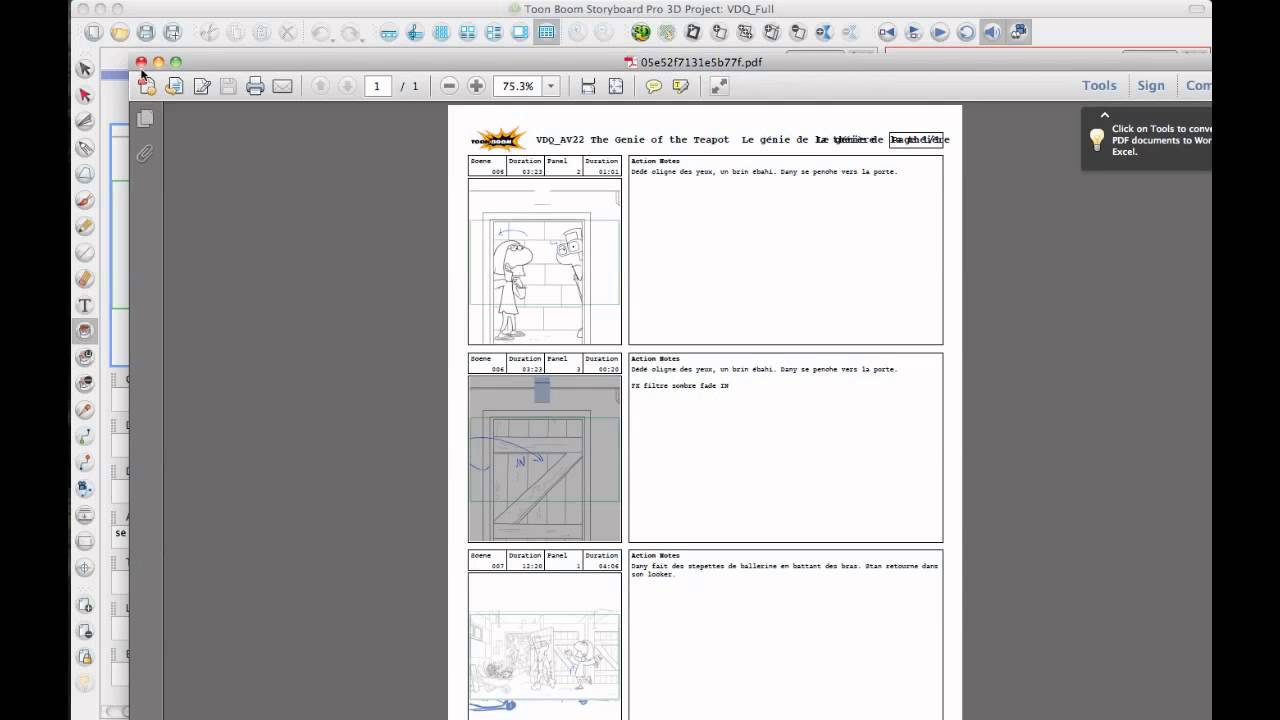Click New project icon in Storyboard Pro toolbar
Viewport: 1280px width, 720px height.
click(93, 33)
